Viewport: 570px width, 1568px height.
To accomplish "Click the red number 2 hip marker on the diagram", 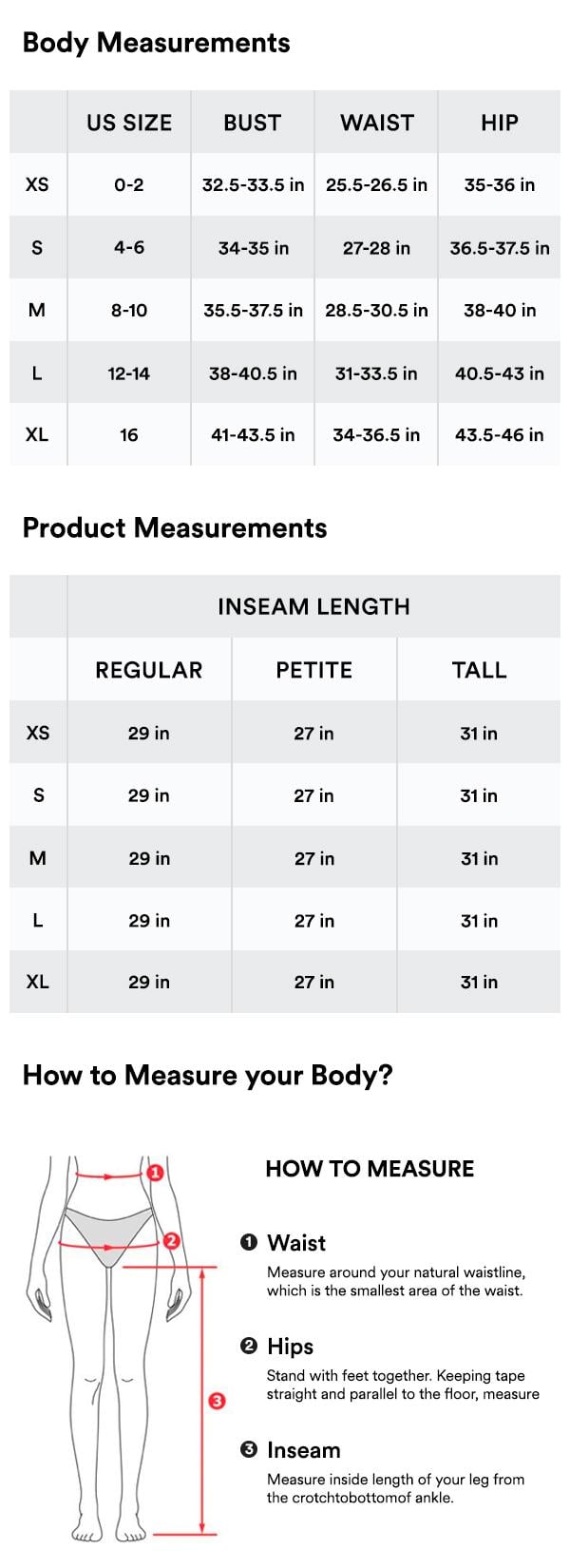I will point(171,1240).
